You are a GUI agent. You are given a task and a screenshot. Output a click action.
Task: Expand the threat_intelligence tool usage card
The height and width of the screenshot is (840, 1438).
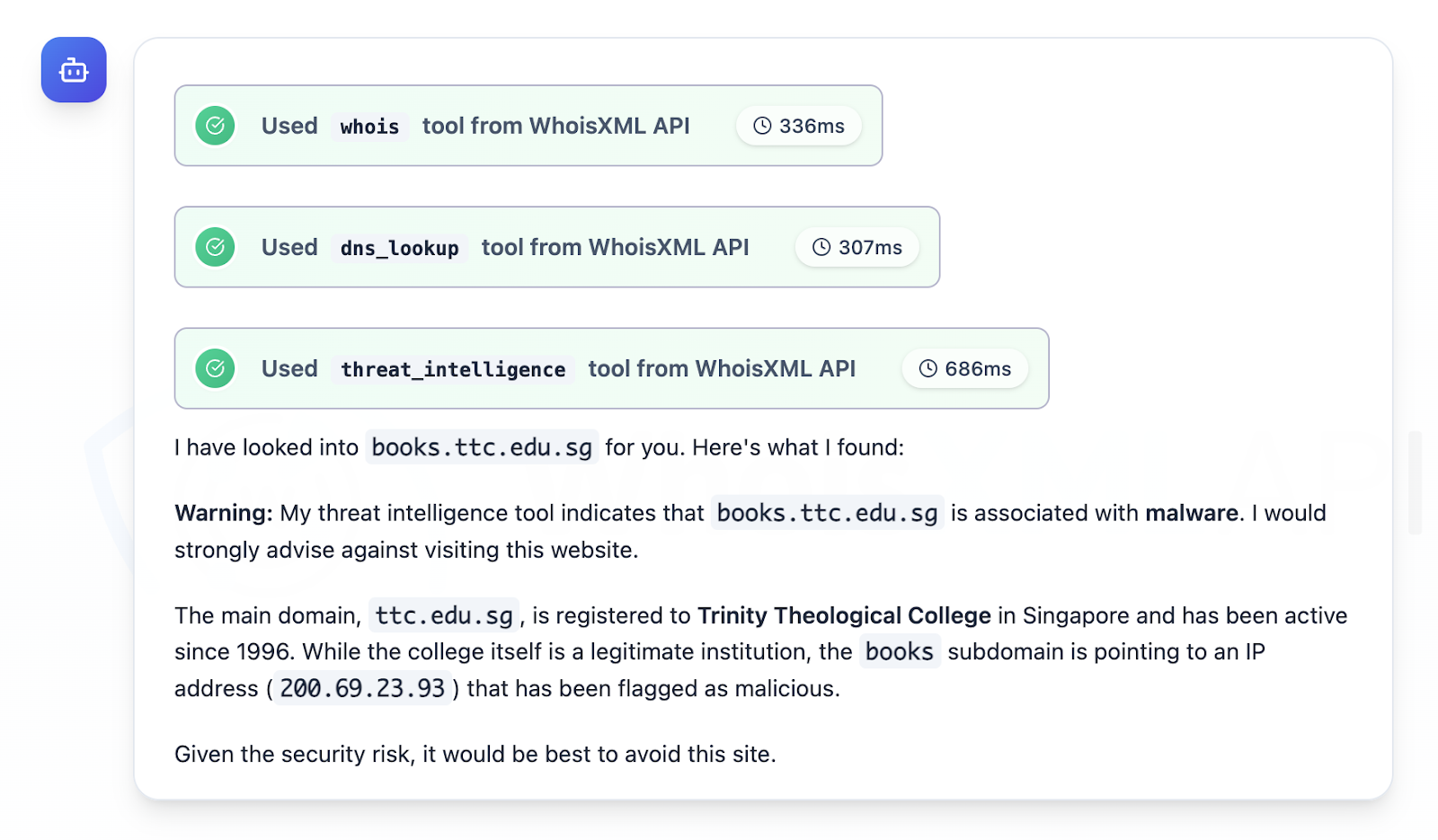pyautogui.click(x=721, y=368)
